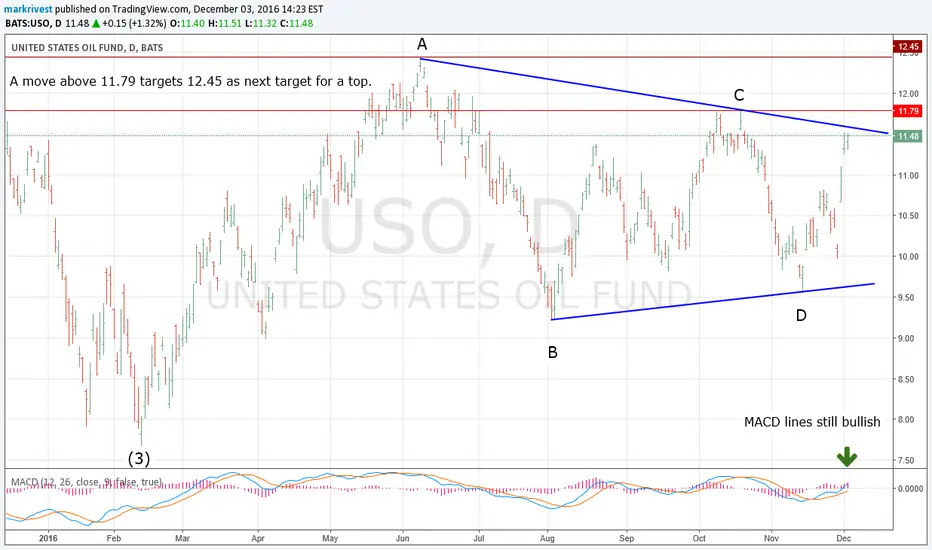This screenshot has height=550, width=932.
Task: Click the red 11.79 price label
Action: point(908,111)
